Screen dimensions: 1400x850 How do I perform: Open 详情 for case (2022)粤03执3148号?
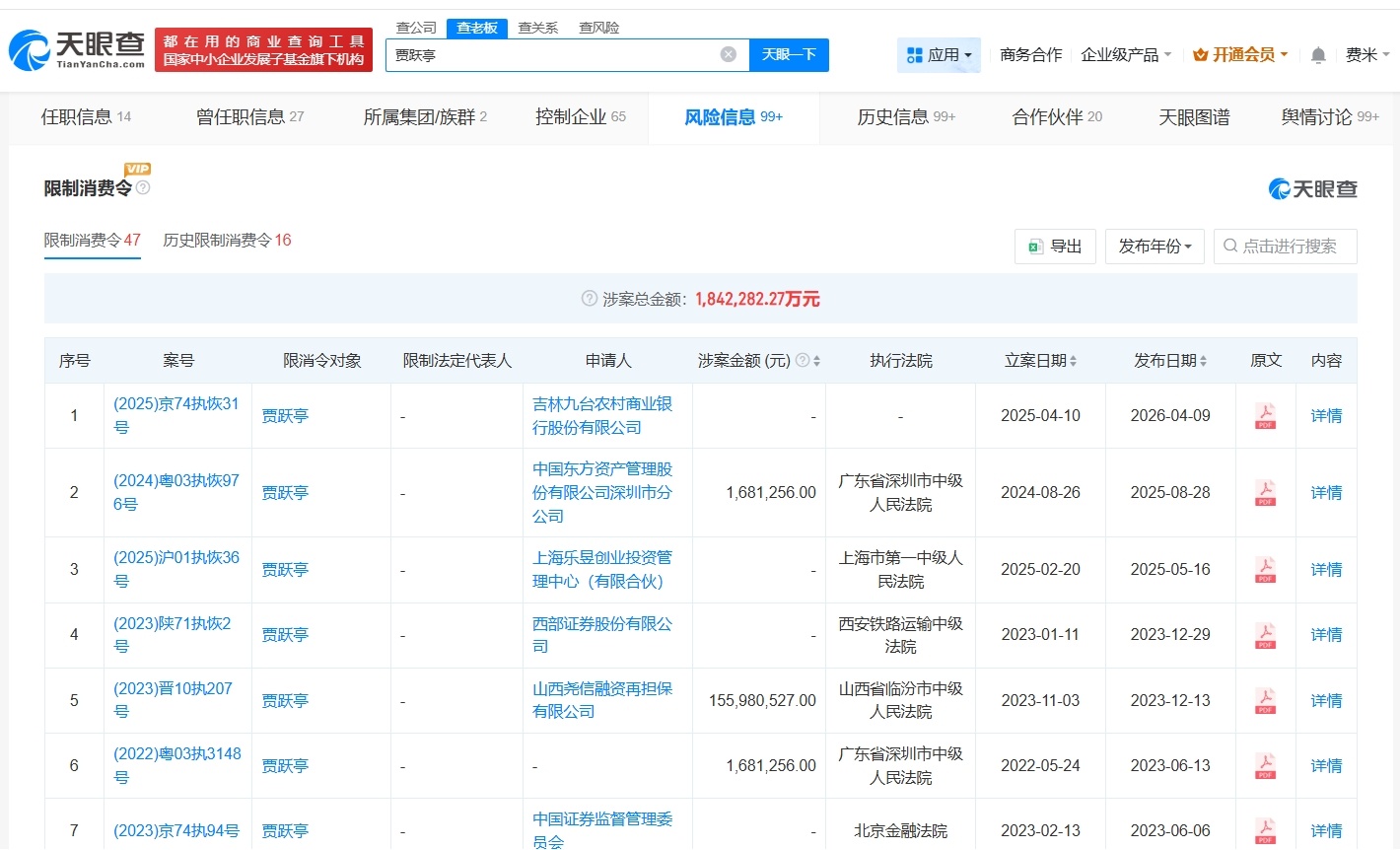point(1326,765)
